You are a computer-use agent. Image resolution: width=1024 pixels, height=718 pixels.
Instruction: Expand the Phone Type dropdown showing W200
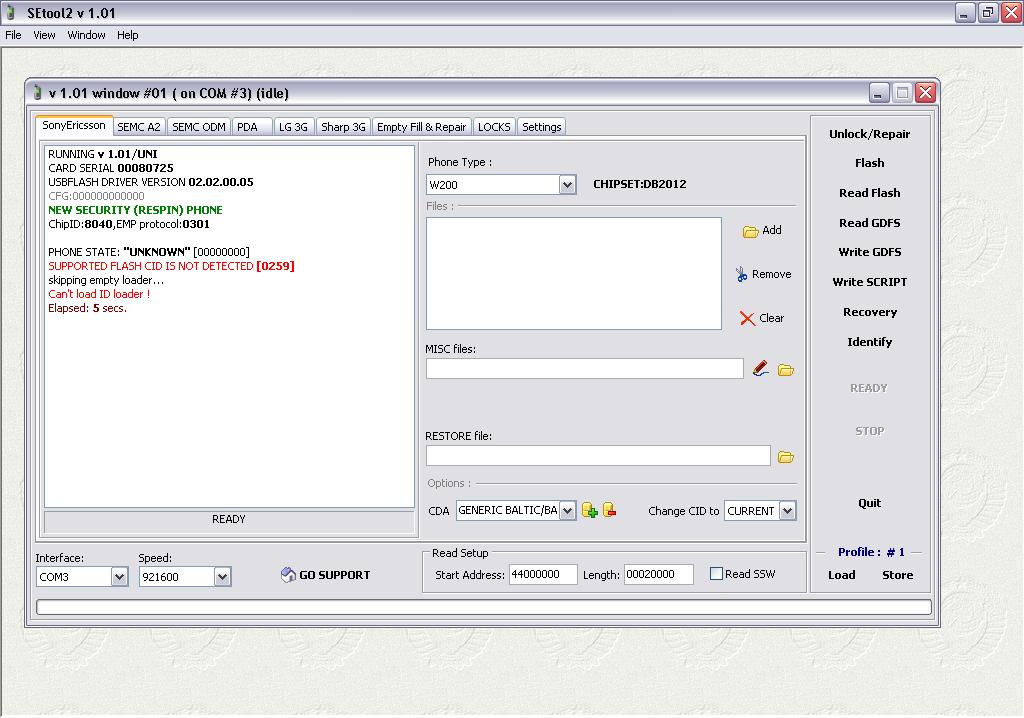[x=567, y=185]
